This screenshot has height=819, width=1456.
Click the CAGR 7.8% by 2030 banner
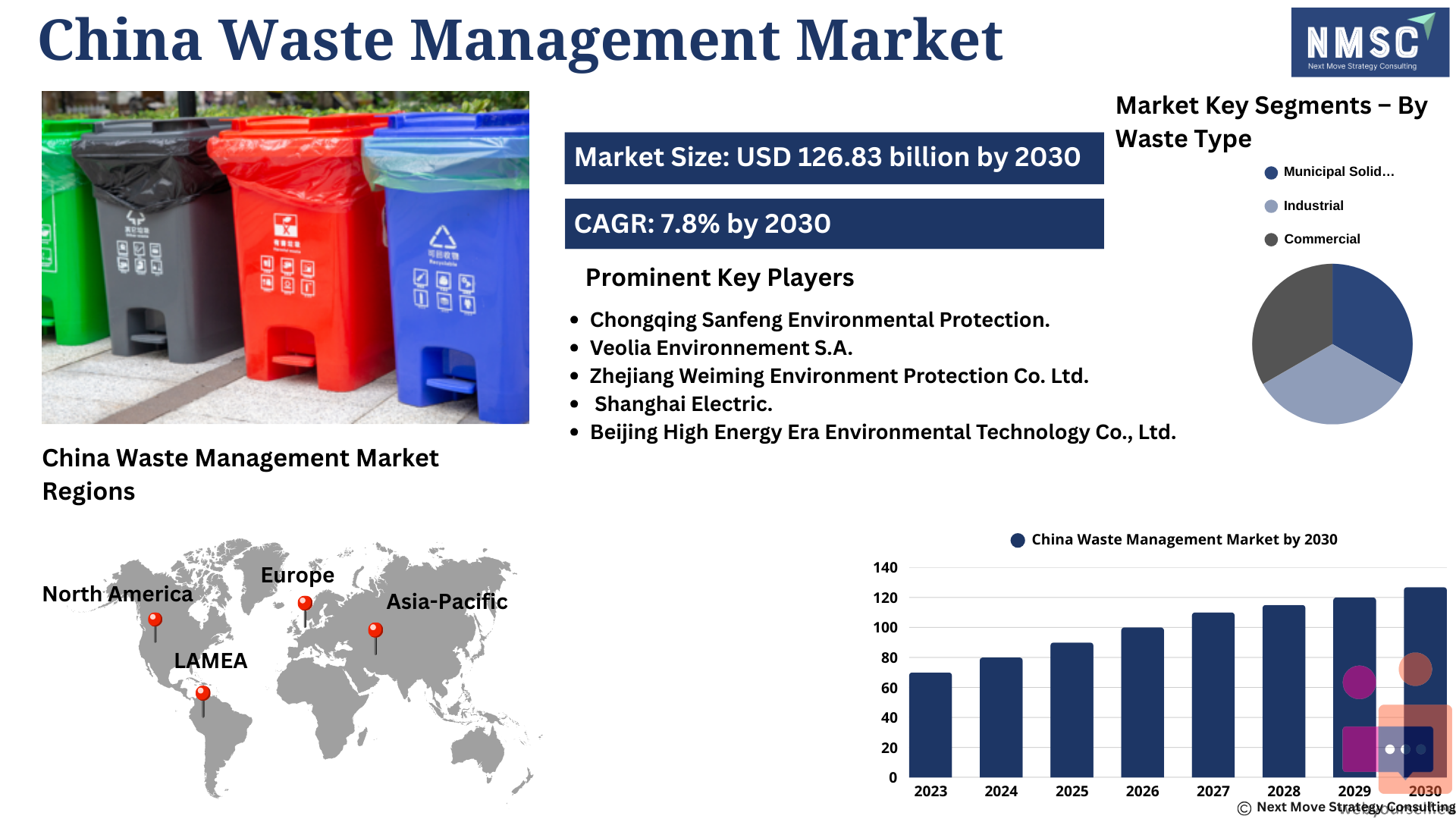834,224
